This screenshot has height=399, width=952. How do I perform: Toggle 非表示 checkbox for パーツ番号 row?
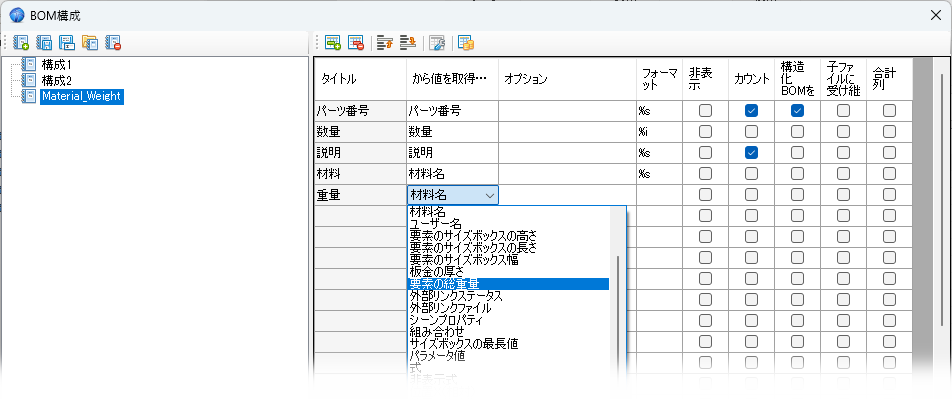(x=706, y=111)
